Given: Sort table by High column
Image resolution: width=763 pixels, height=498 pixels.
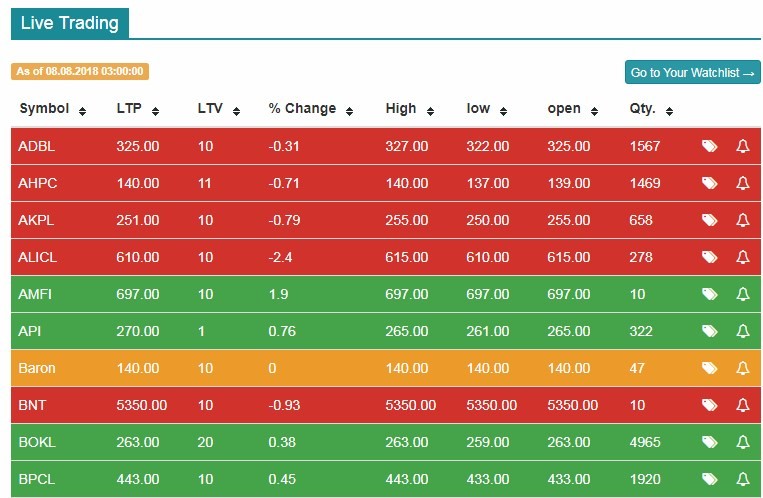Looking at the screenshot, I should (x=409, y=109).
